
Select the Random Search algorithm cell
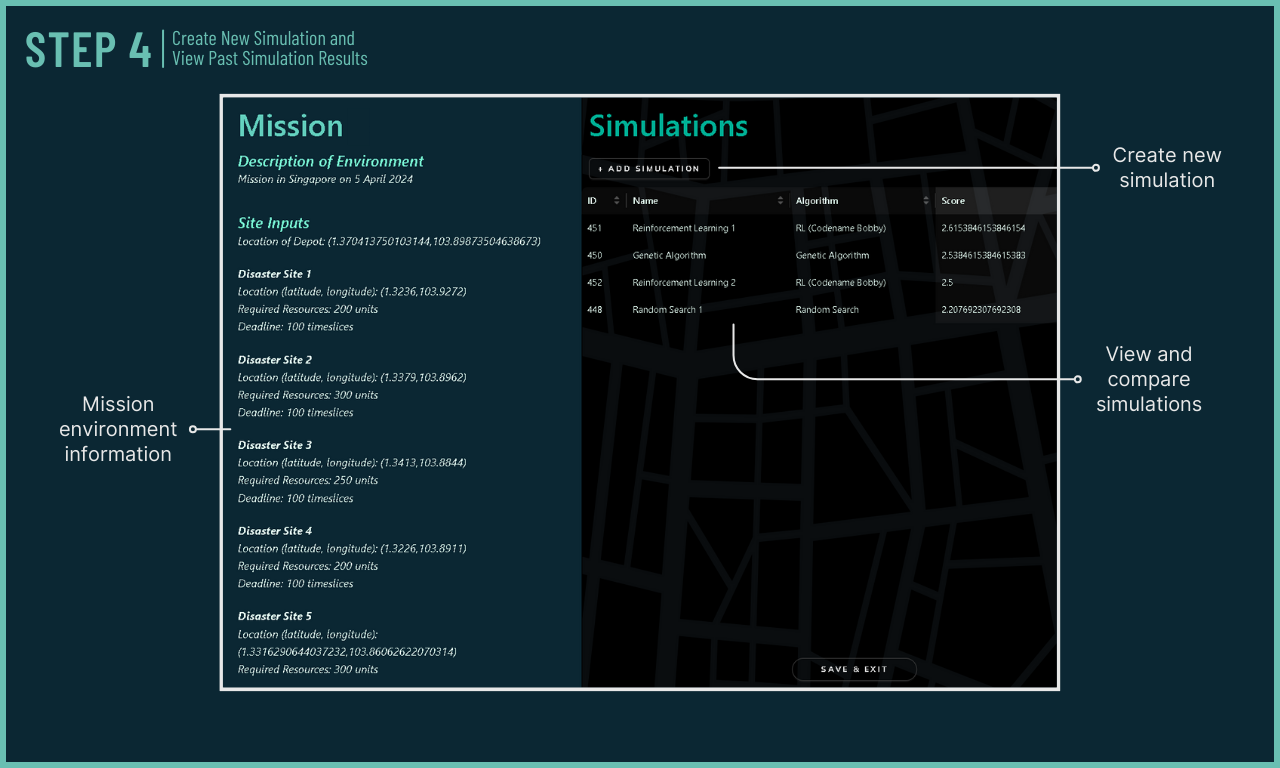(827, 309)
